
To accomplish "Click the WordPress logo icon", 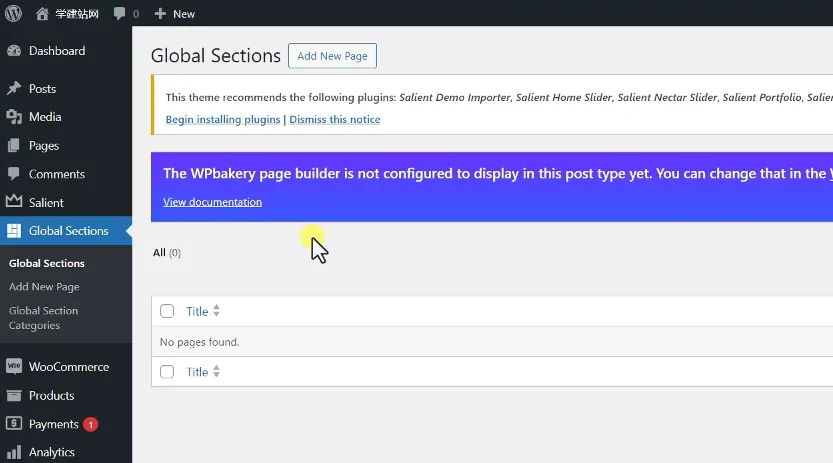I will [x=13, y=13].
